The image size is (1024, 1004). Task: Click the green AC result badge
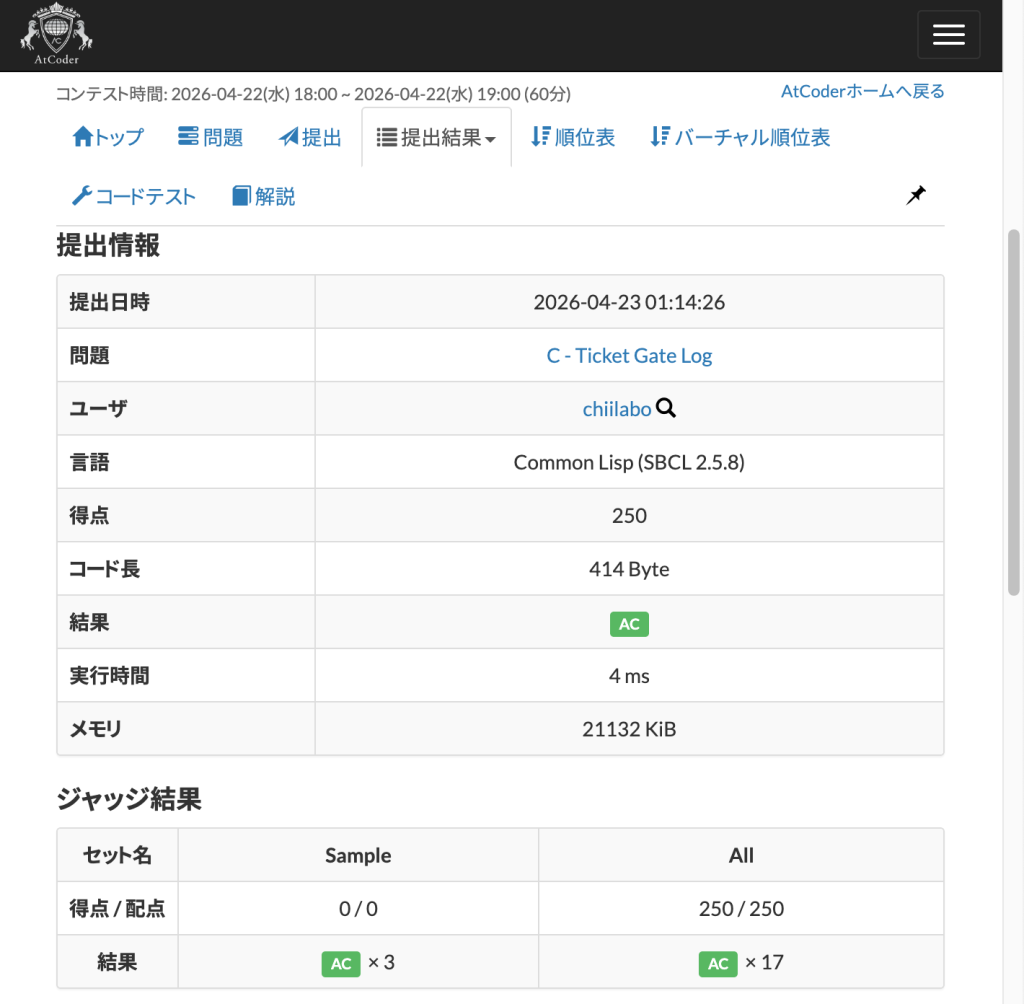click(x=629, y=623)
